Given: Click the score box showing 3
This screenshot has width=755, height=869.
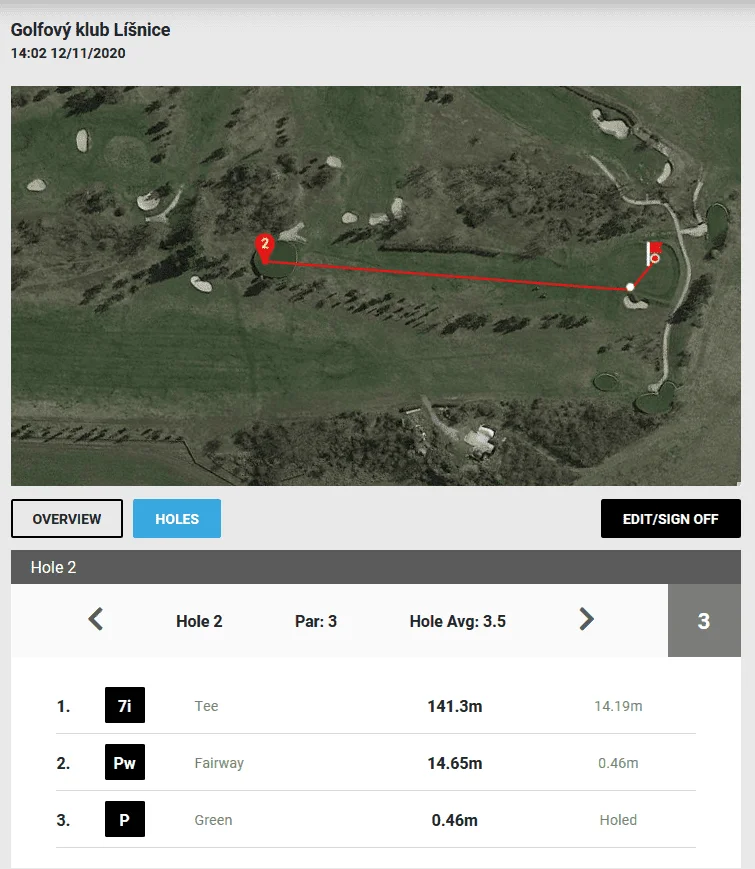Looking at the screenshot, I should tap(704, 621).
